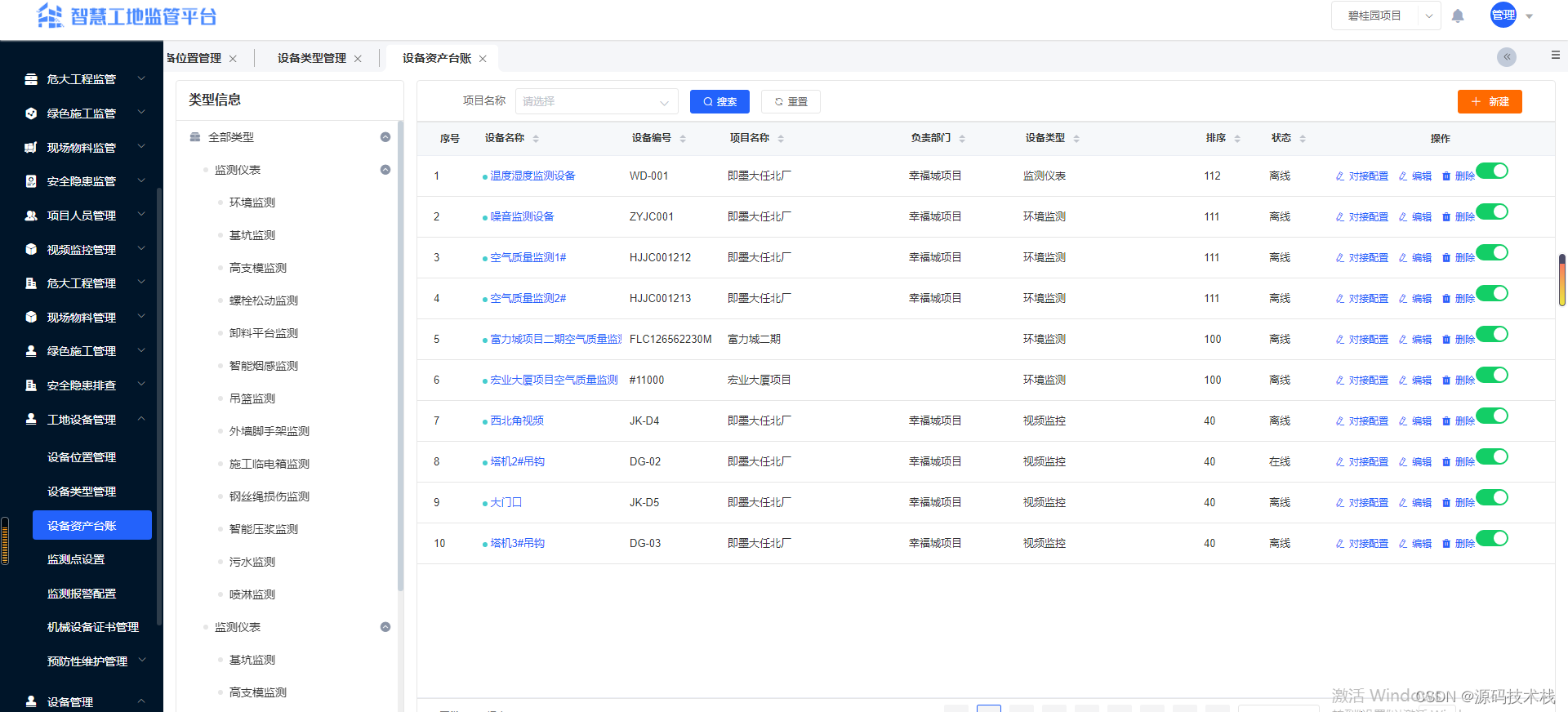The width and height of the screenshot is (1568, 712).
Task: Open user menu arrow beside 管理 avatar
Action: [x=1530, y=16]
